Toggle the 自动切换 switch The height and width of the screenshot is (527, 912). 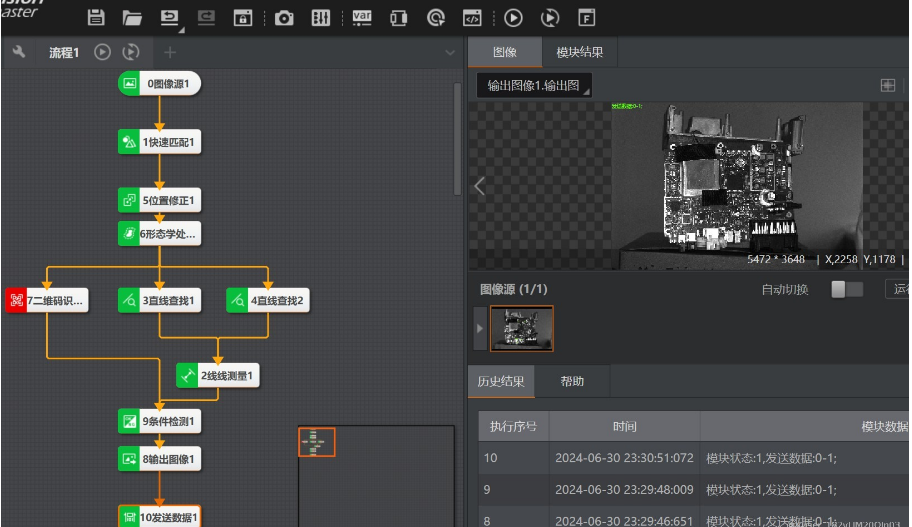click(x=846, y=289)
